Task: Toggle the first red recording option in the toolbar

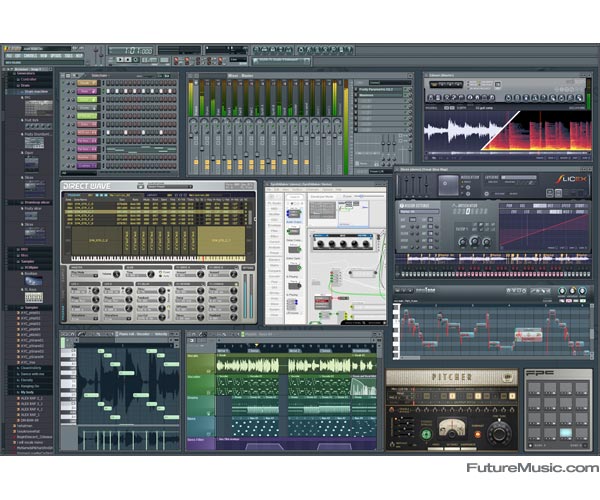Action: pyautogui.click(x=176, y=60)
